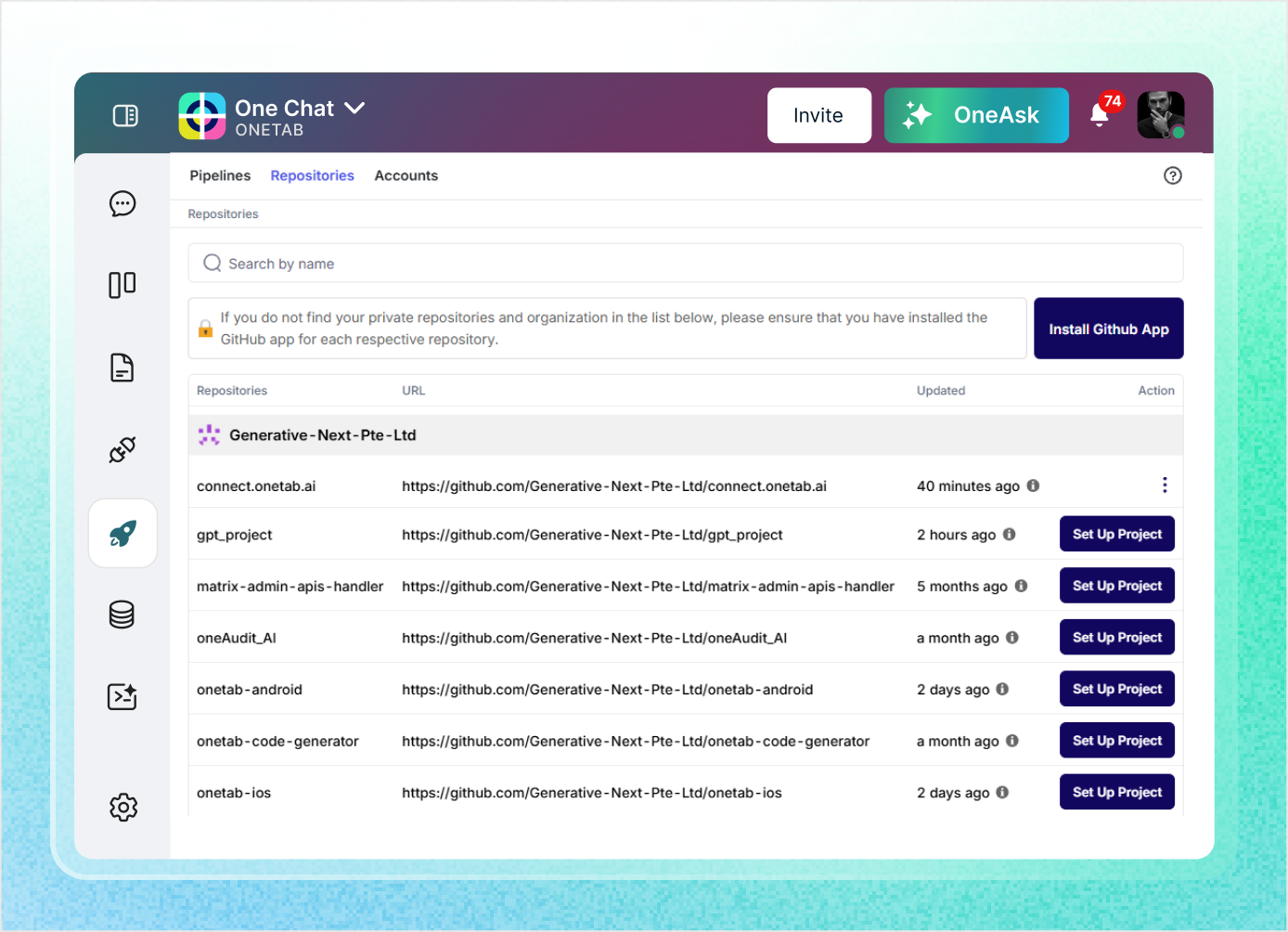Image resolution: width=1288 pixels, height=932 pixels.
Task: Click the Action column header
Action: (1156, 391)
